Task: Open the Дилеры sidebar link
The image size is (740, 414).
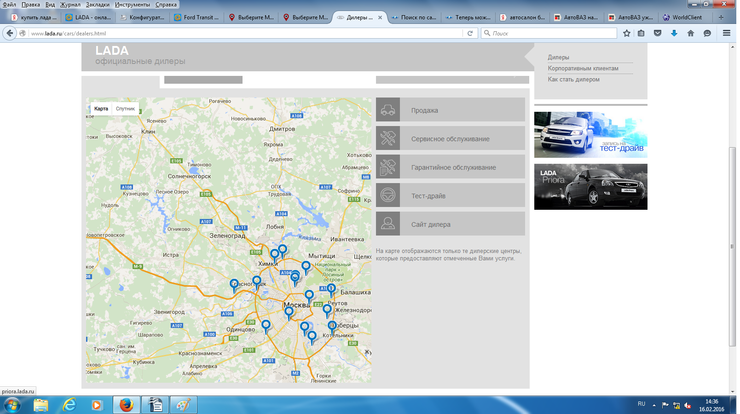Action: (558, 57)
